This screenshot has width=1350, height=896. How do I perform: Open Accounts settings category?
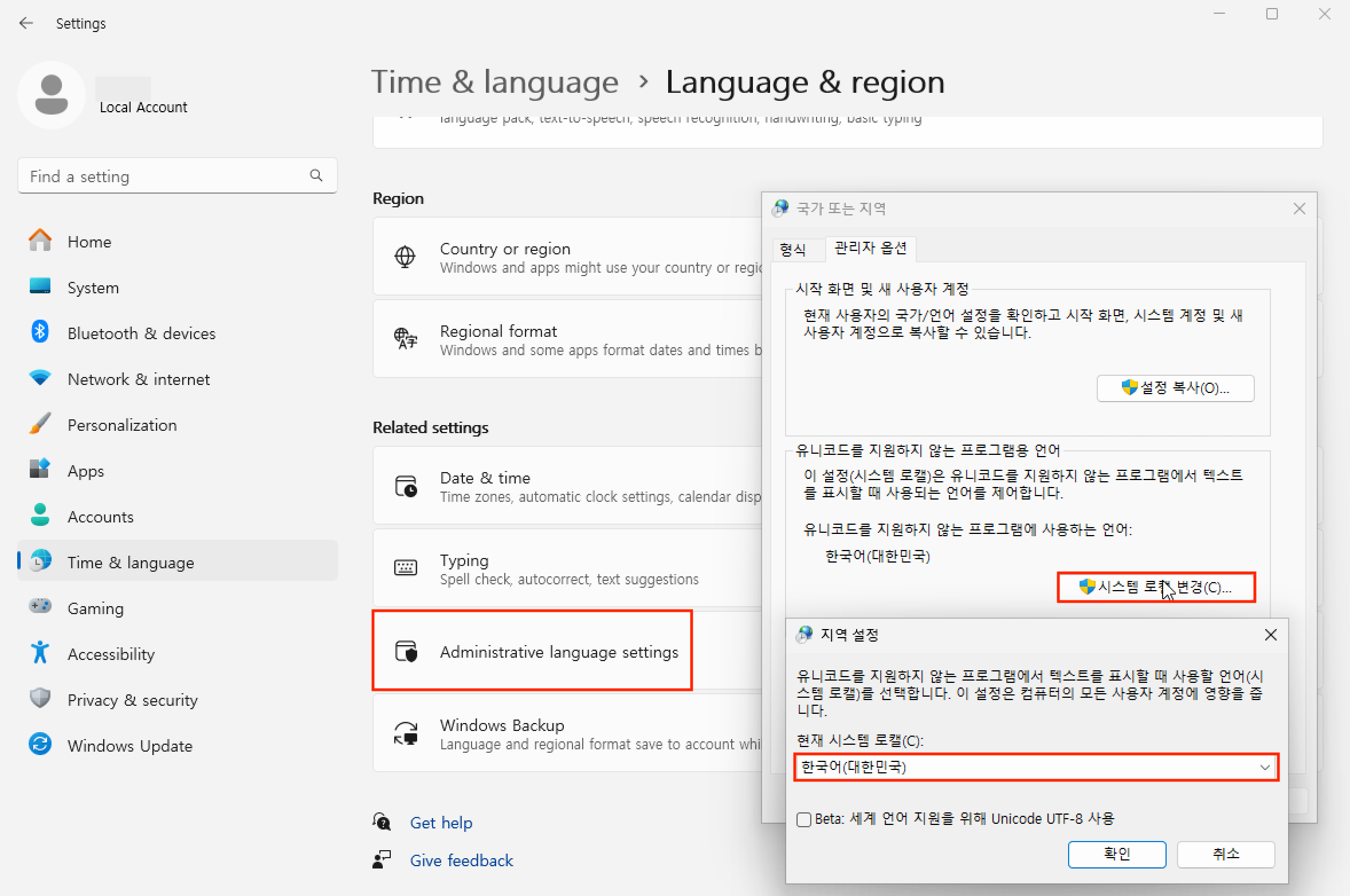[x=178, y=517]
